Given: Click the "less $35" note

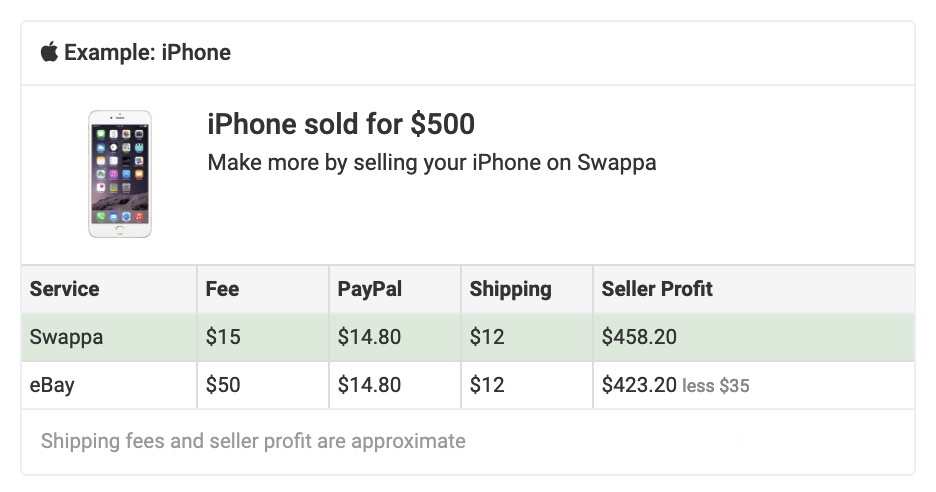Looking at the screenshot, I should 716,386.
